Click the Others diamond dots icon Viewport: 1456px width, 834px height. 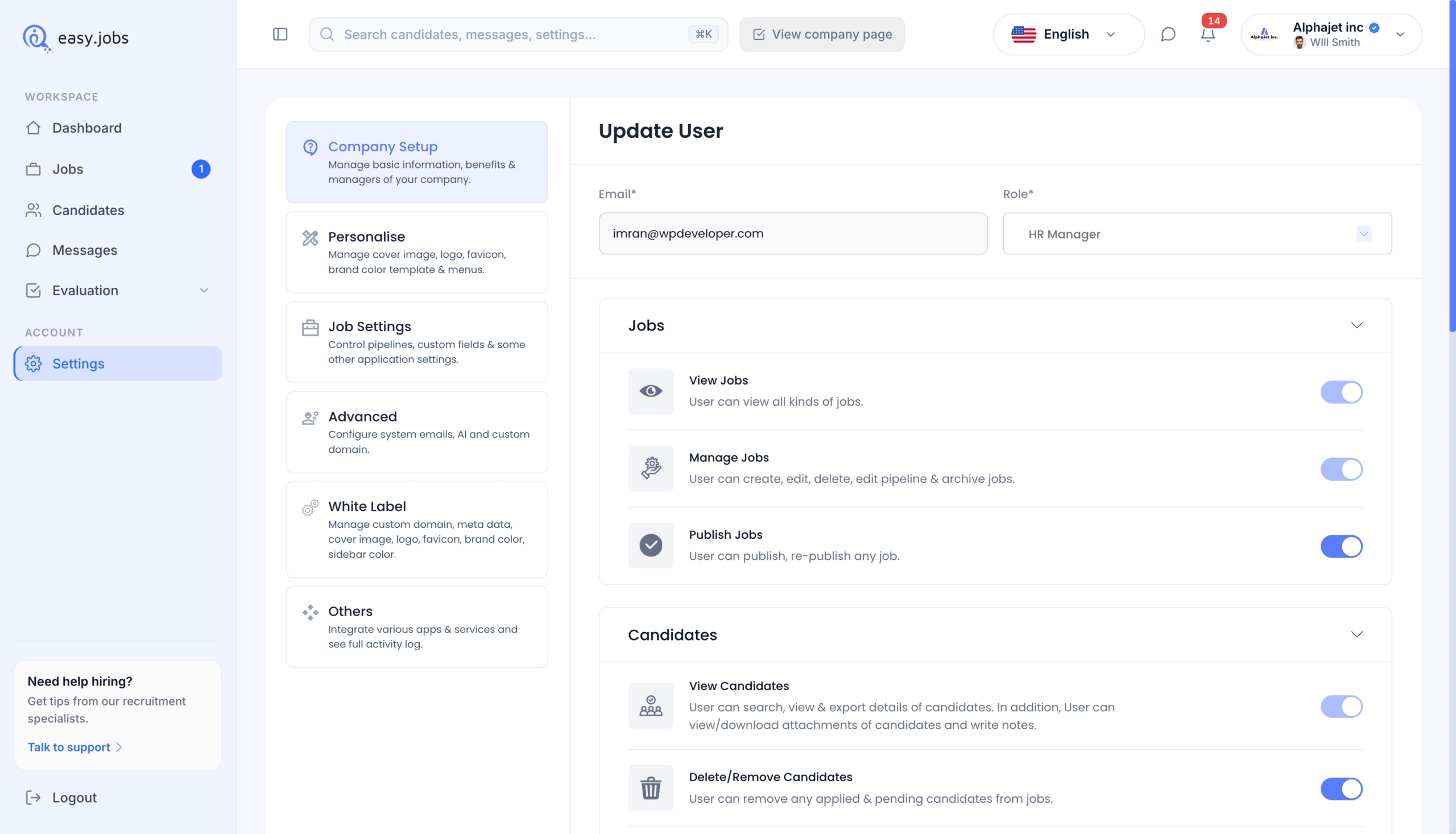(x=311, y=612)
